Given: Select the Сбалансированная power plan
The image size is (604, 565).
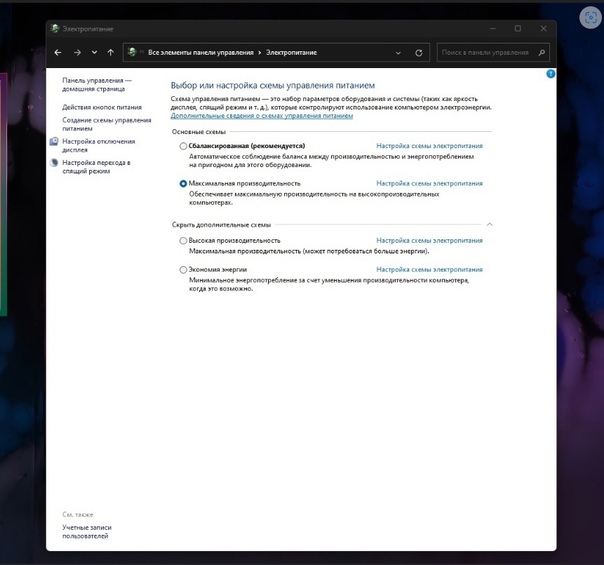Looking at the screenshot, I should (183, 146).
